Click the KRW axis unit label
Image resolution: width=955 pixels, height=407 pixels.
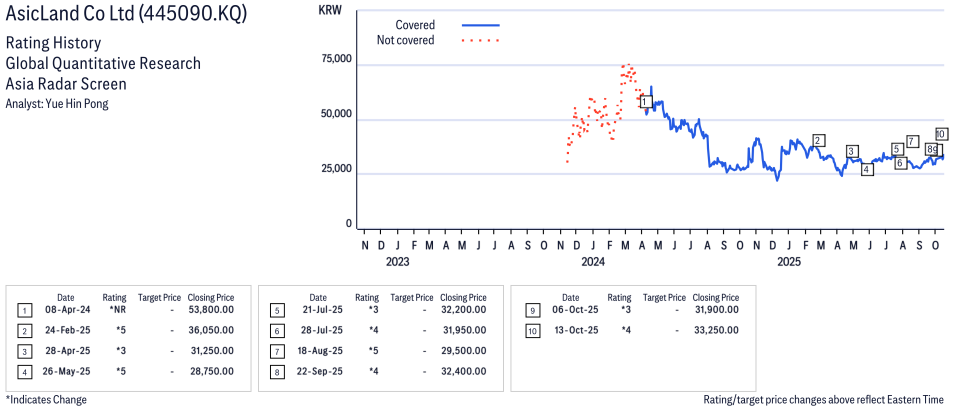(x=328, y=9)
